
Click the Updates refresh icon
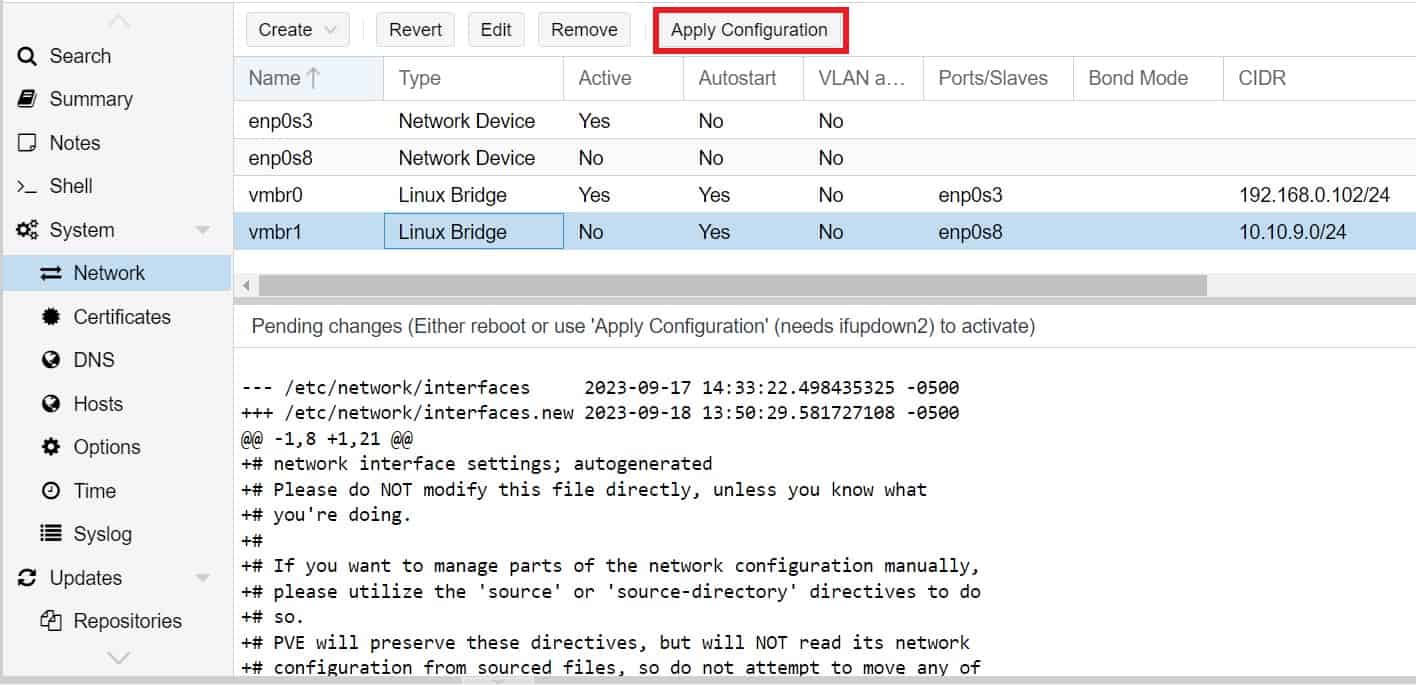pyautogui.click(x=27, y=578)
